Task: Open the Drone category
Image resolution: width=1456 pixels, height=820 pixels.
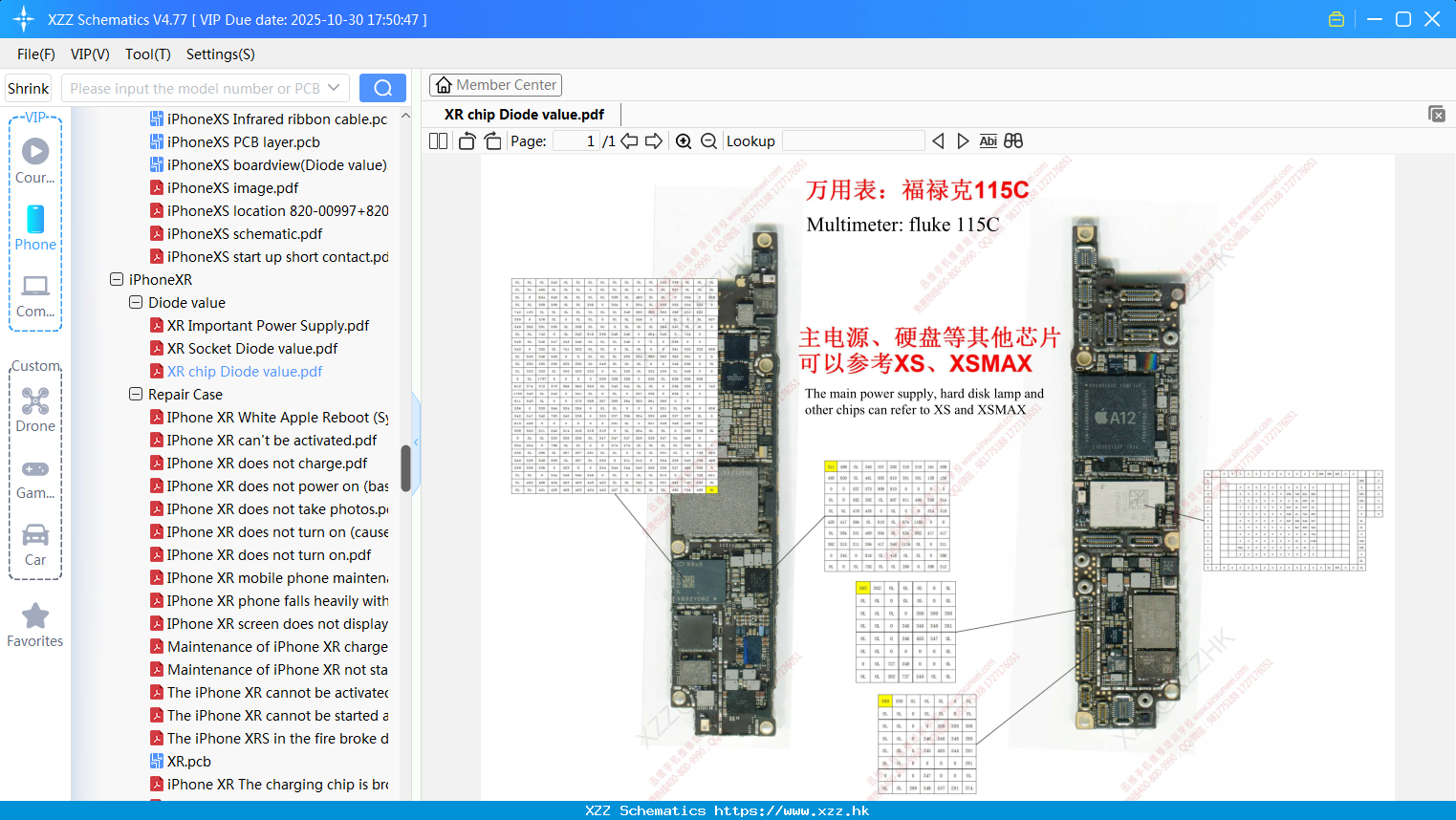Action: point(35,410)
